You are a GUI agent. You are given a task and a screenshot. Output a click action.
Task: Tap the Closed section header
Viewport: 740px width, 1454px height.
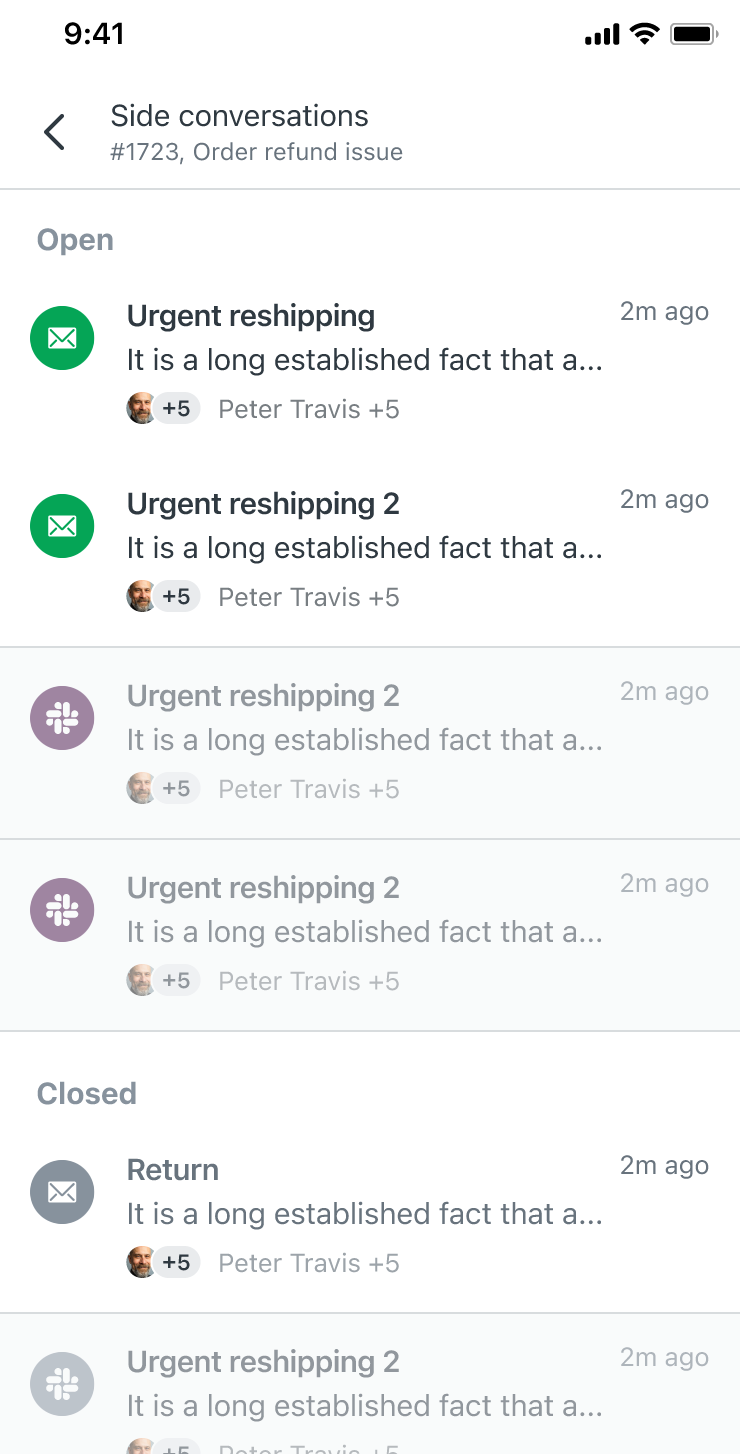click(x=87, y=1093)
